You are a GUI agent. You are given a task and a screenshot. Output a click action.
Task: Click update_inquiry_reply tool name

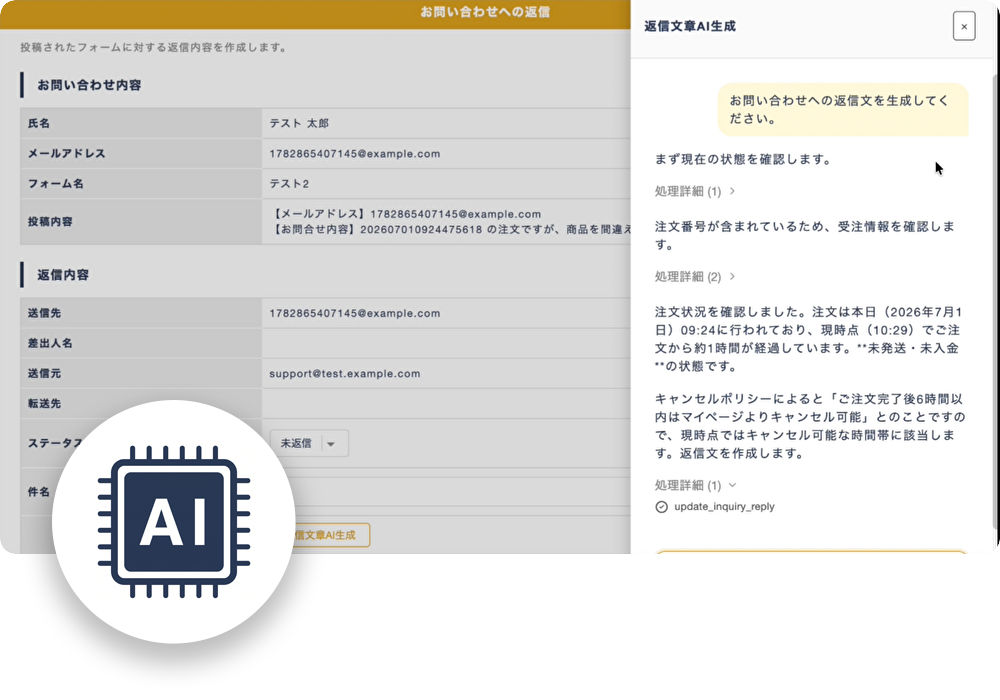pos(724,507)
